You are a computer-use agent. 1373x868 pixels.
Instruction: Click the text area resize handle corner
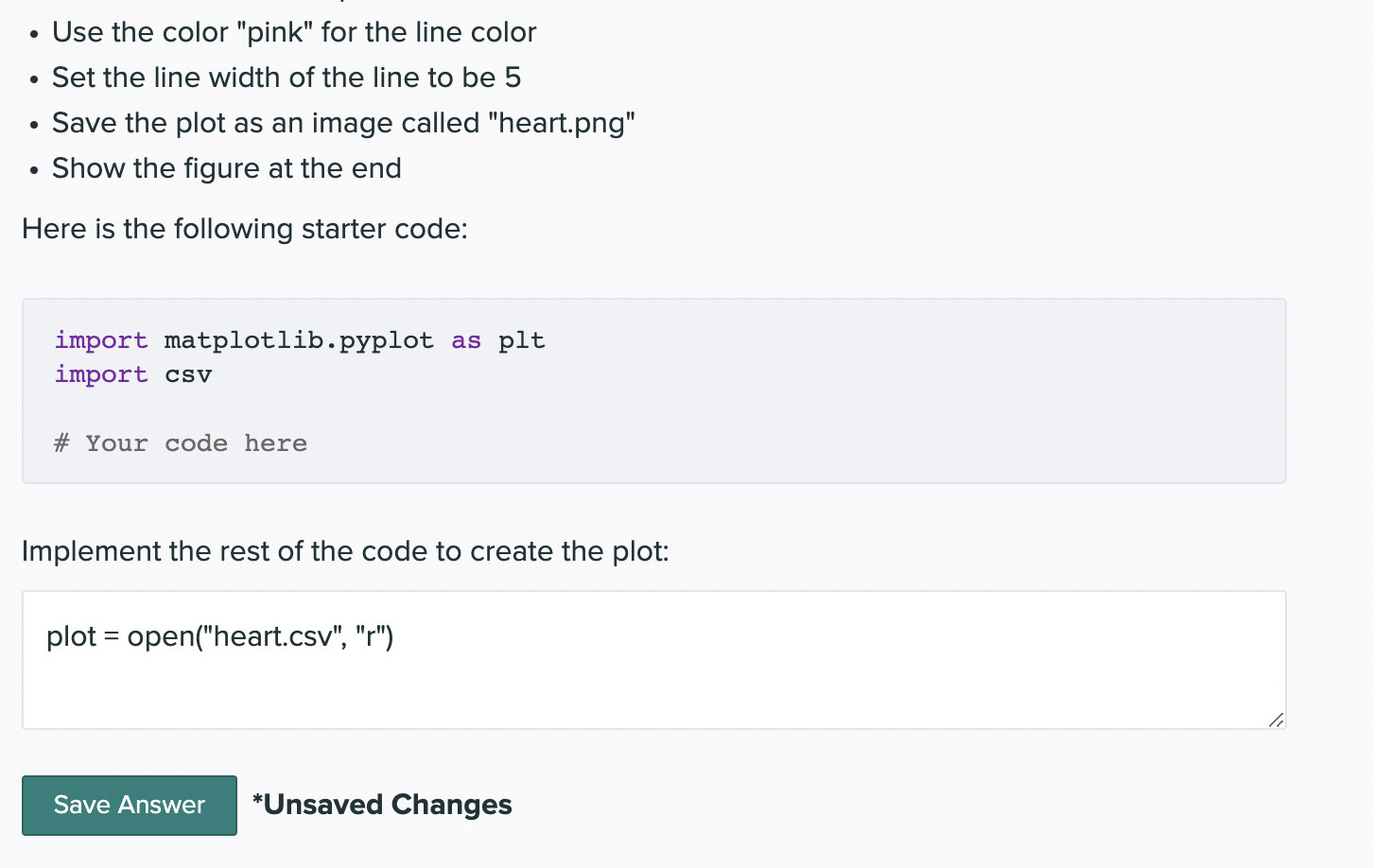tap(1276, 720)
